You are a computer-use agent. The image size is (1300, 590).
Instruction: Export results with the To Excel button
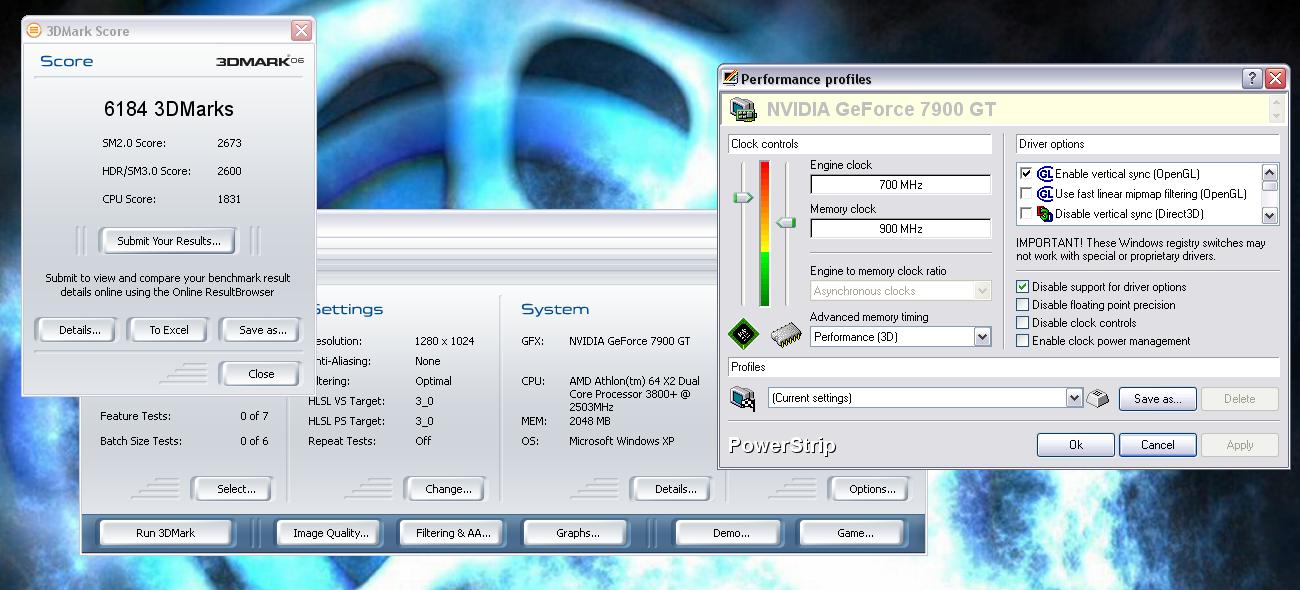[x=169, y=330]
